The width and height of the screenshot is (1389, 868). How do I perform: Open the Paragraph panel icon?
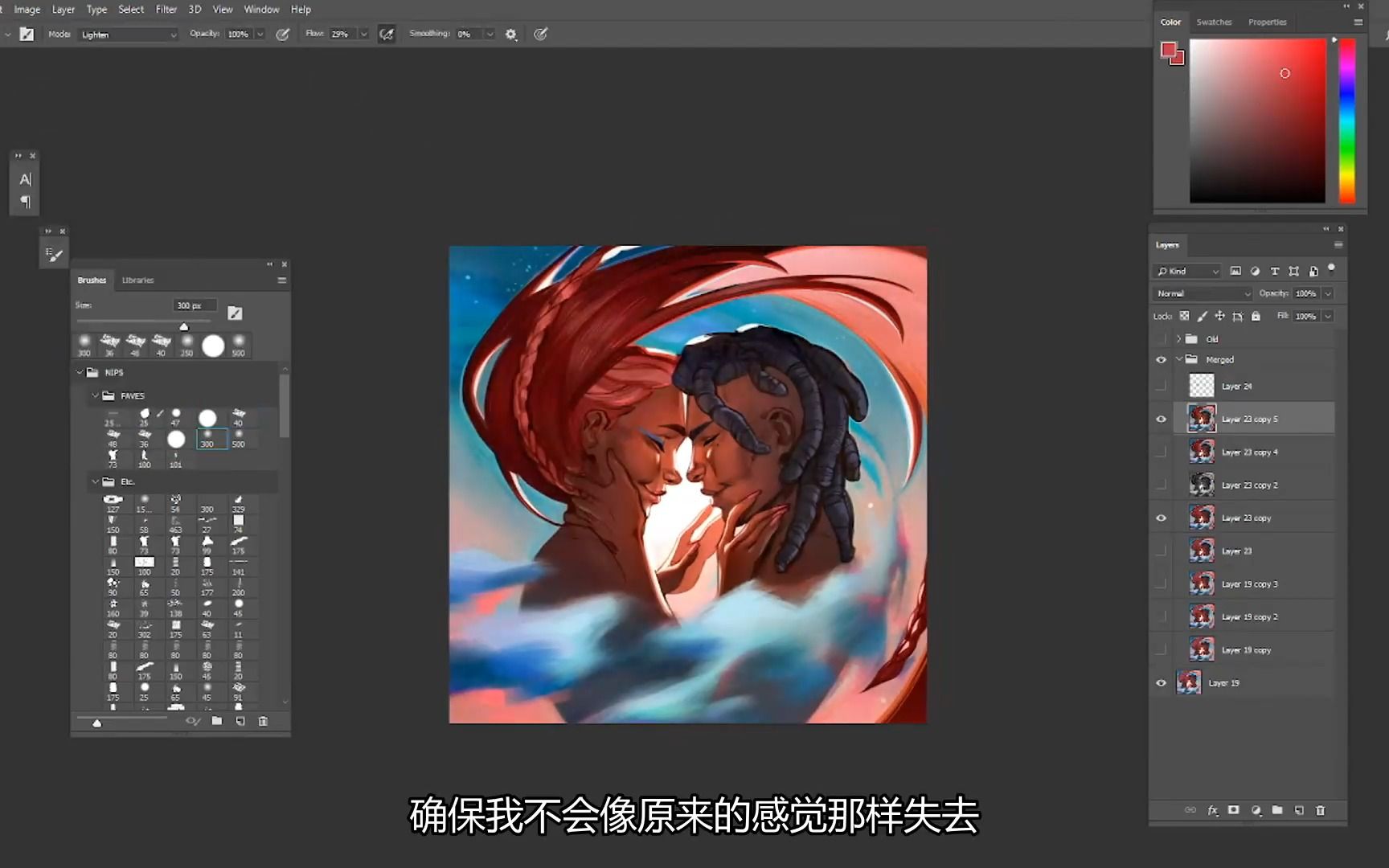(x=25, y=202)
